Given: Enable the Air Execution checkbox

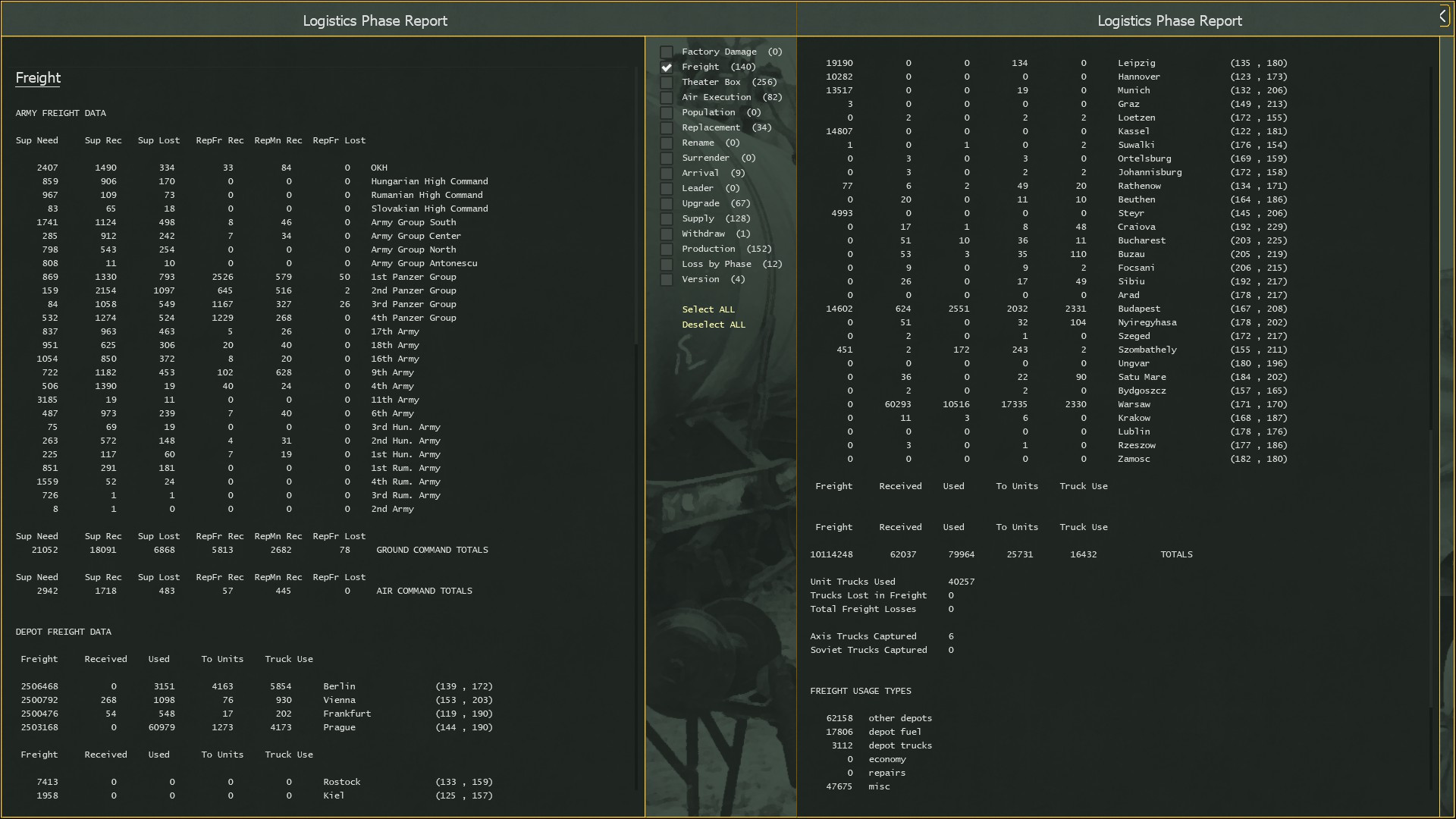Looking at the screenshot, I should (x=667, y=98).
